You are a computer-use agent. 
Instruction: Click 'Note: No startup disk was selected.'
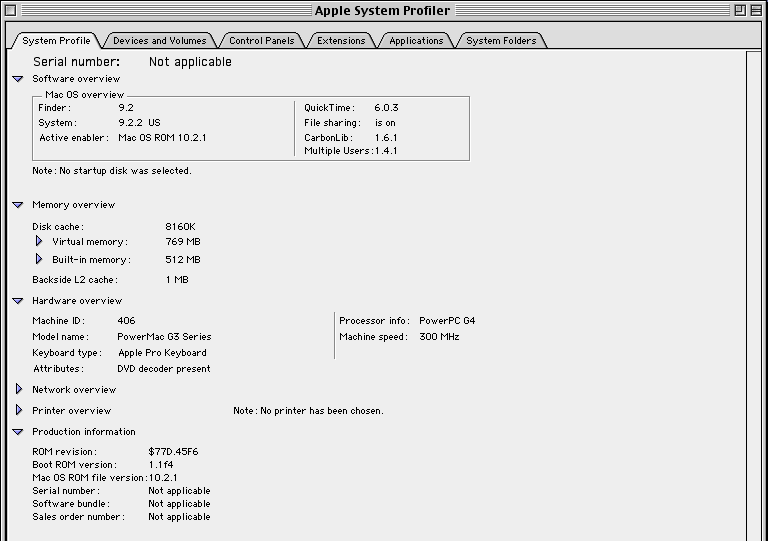(x=112, y=171)
